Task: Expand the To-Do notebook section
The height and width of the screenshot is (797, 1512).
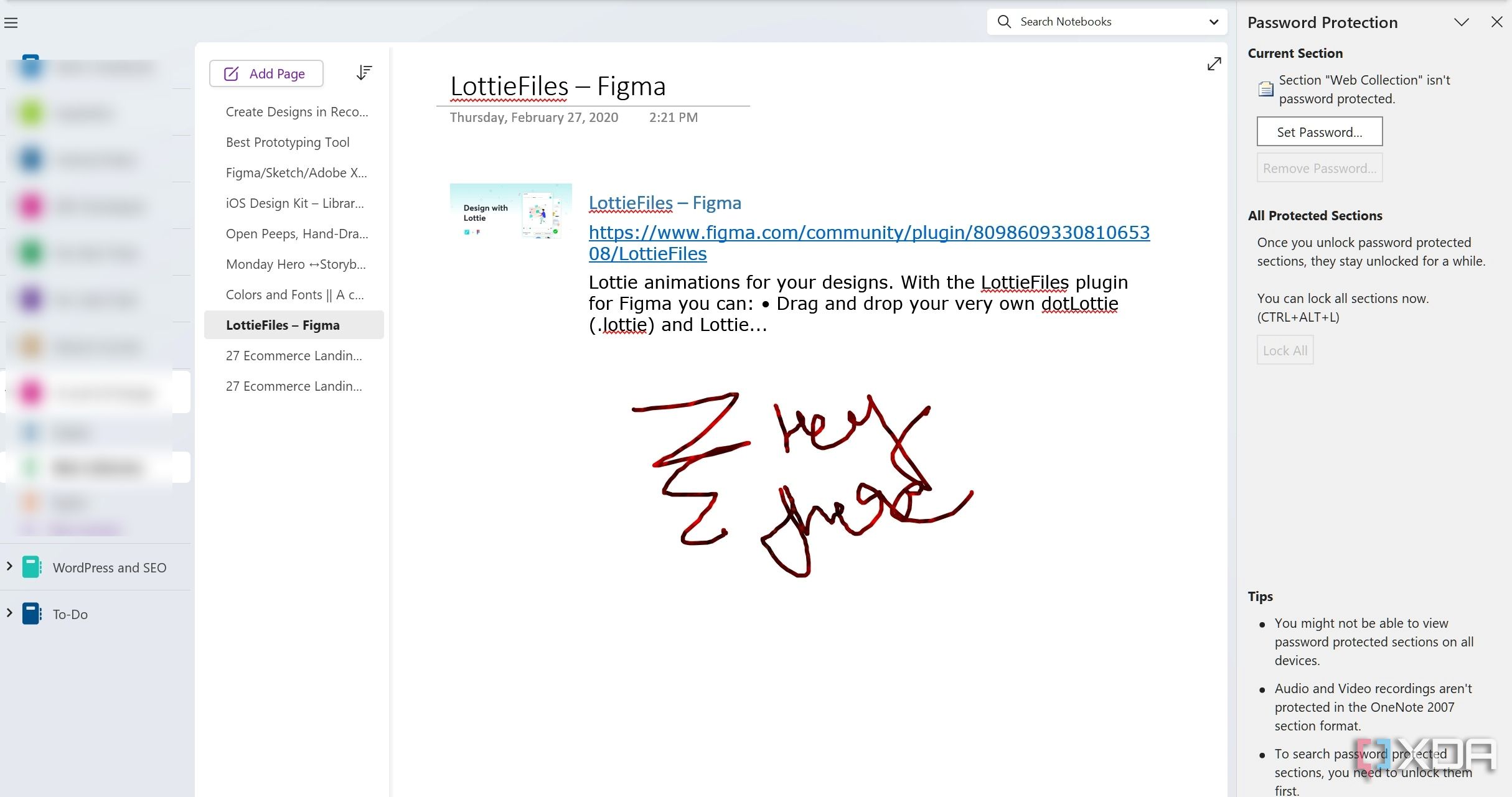Action: click(x=8, y=613)
